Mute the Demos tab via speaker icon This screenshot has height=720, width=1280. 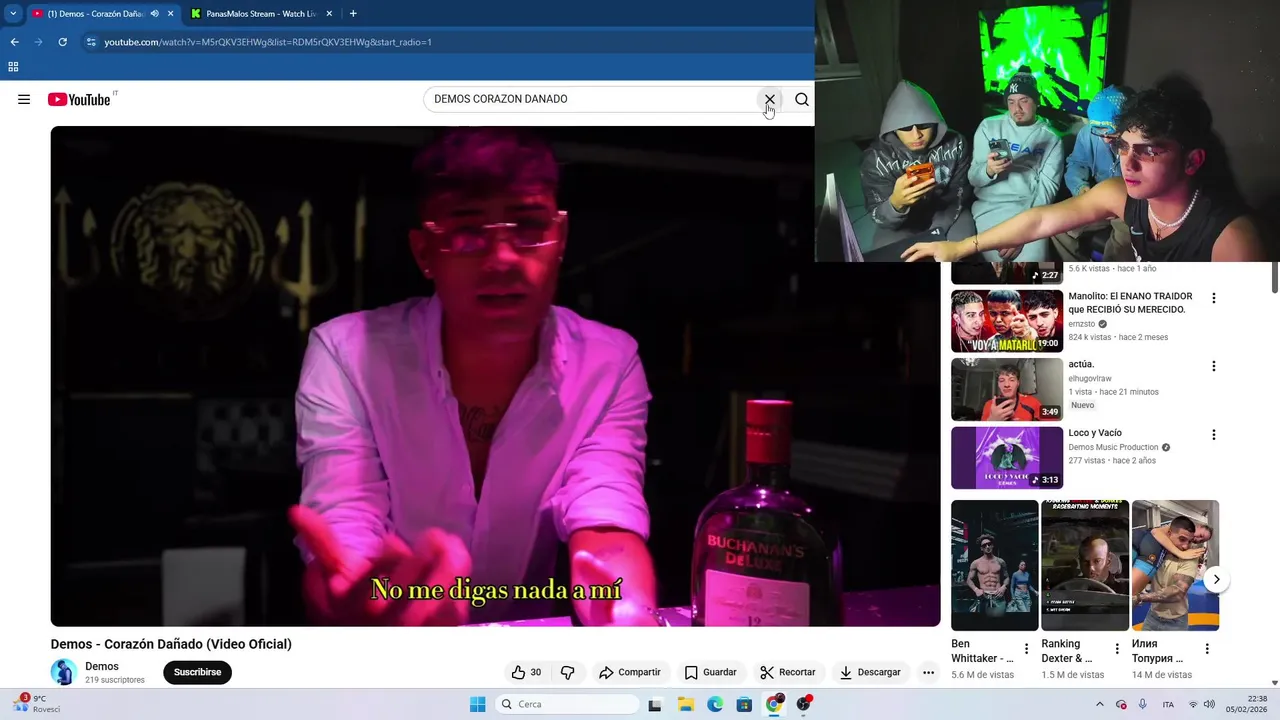click(x=155, y=14)
